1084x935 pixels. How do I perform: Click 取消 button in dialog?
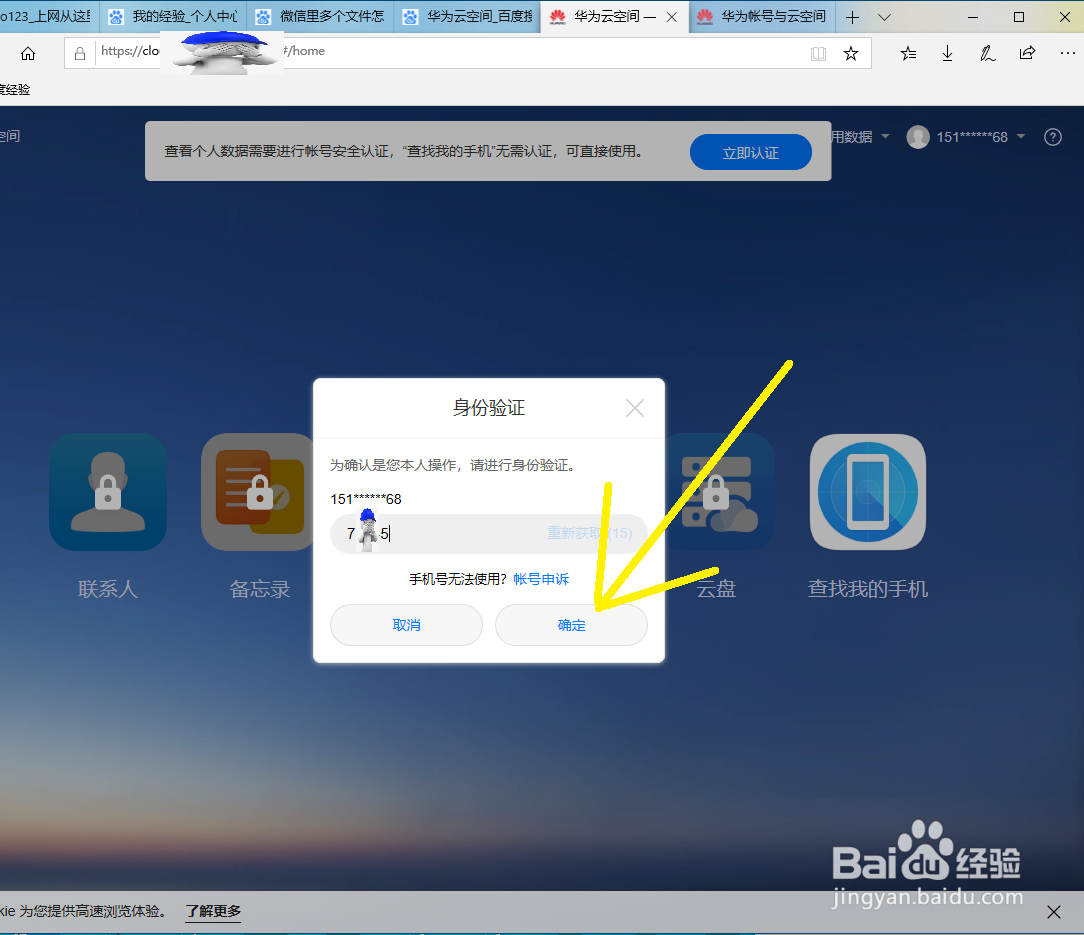point(406,625)
